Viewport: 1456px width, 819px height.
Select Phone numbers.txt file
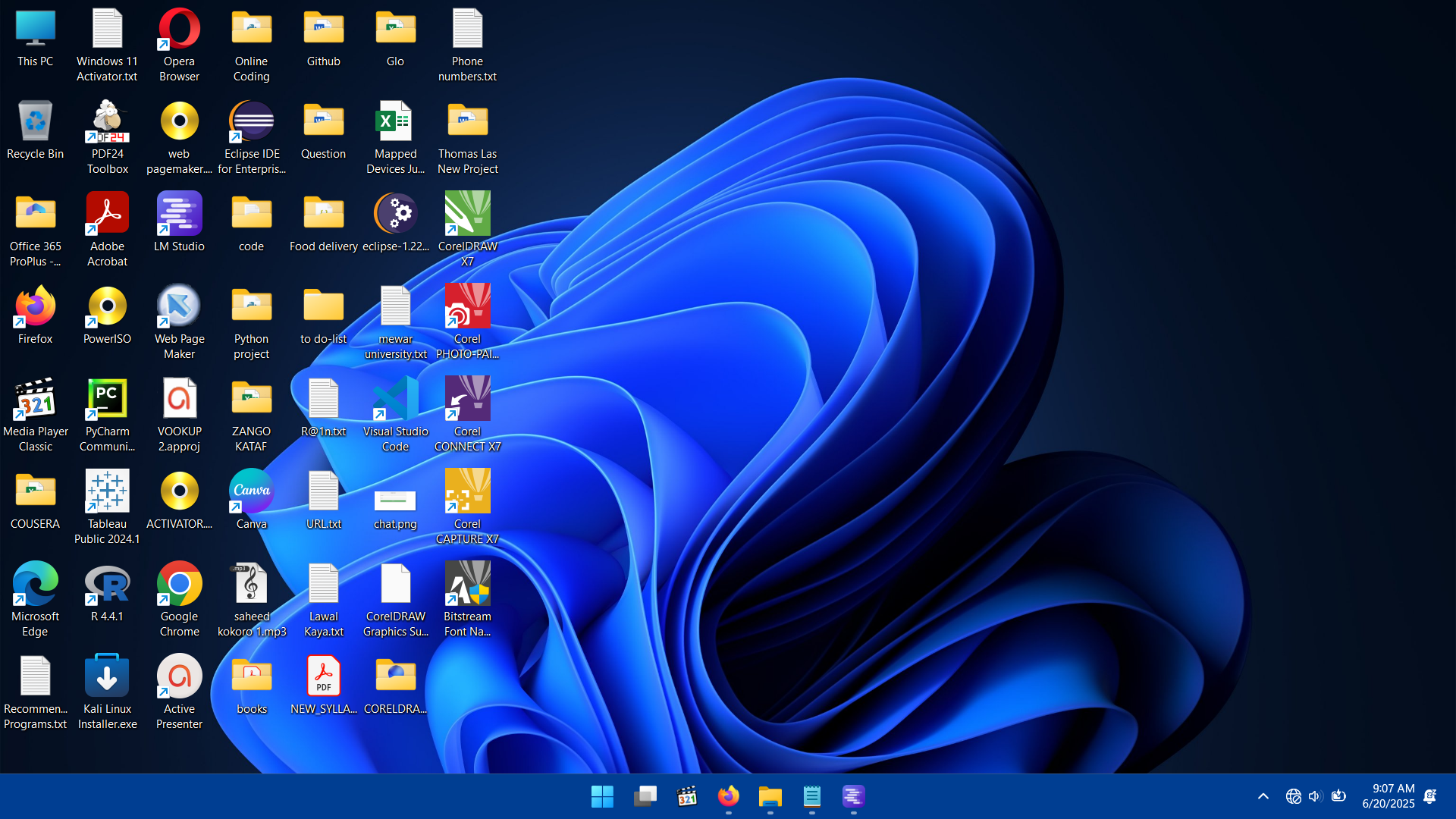tap(468, 45)
